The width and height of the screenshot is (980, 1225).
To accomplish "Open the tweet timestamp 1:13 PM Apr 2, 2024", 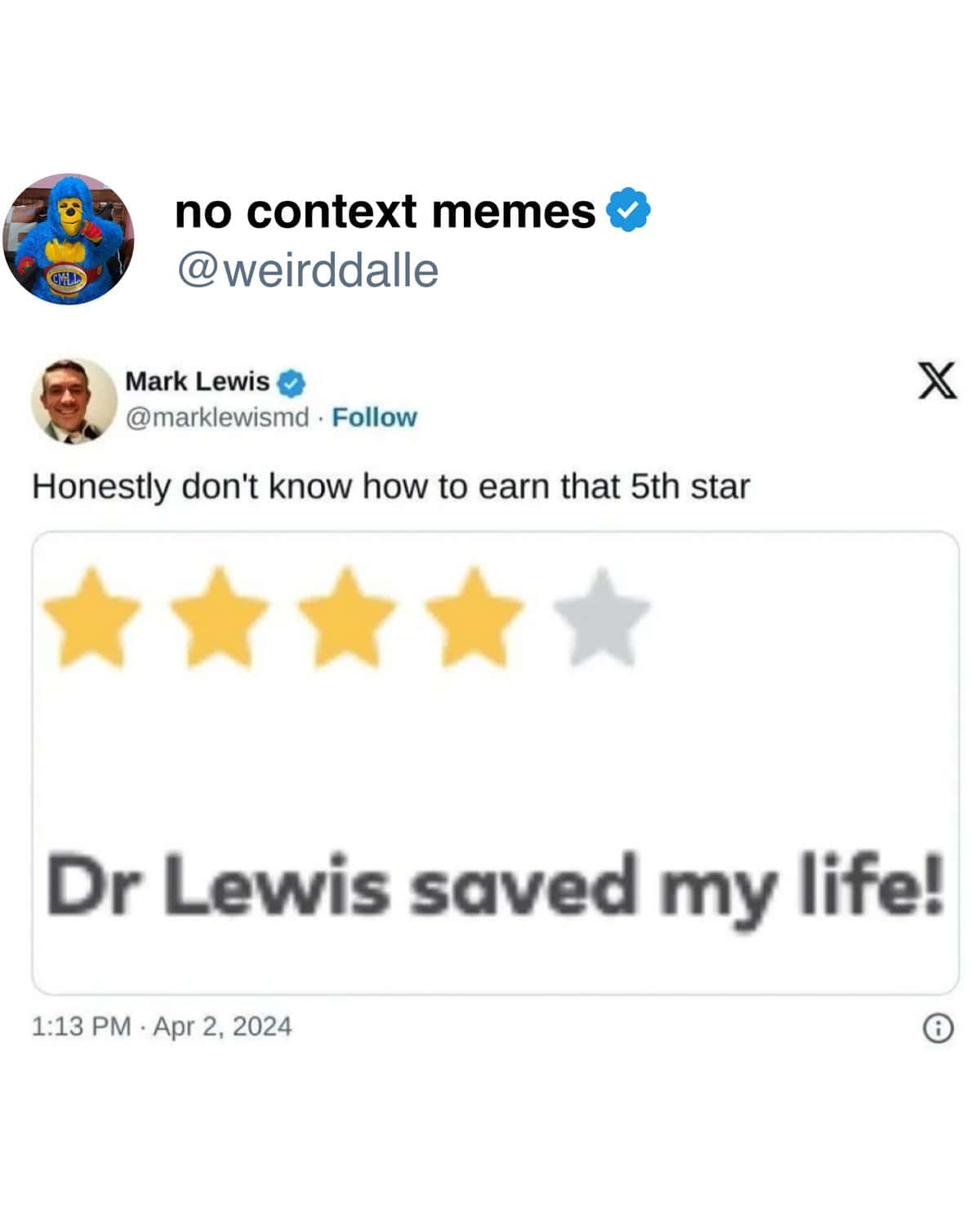I will (162, 1026).
